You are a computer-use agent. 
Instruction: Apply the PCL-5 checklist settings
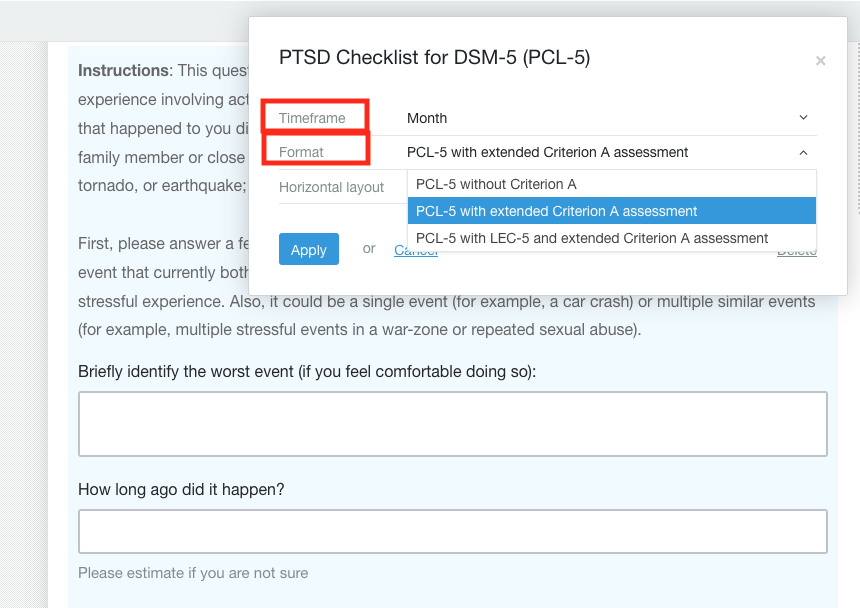pyautogui.click(x=308, y=249)
